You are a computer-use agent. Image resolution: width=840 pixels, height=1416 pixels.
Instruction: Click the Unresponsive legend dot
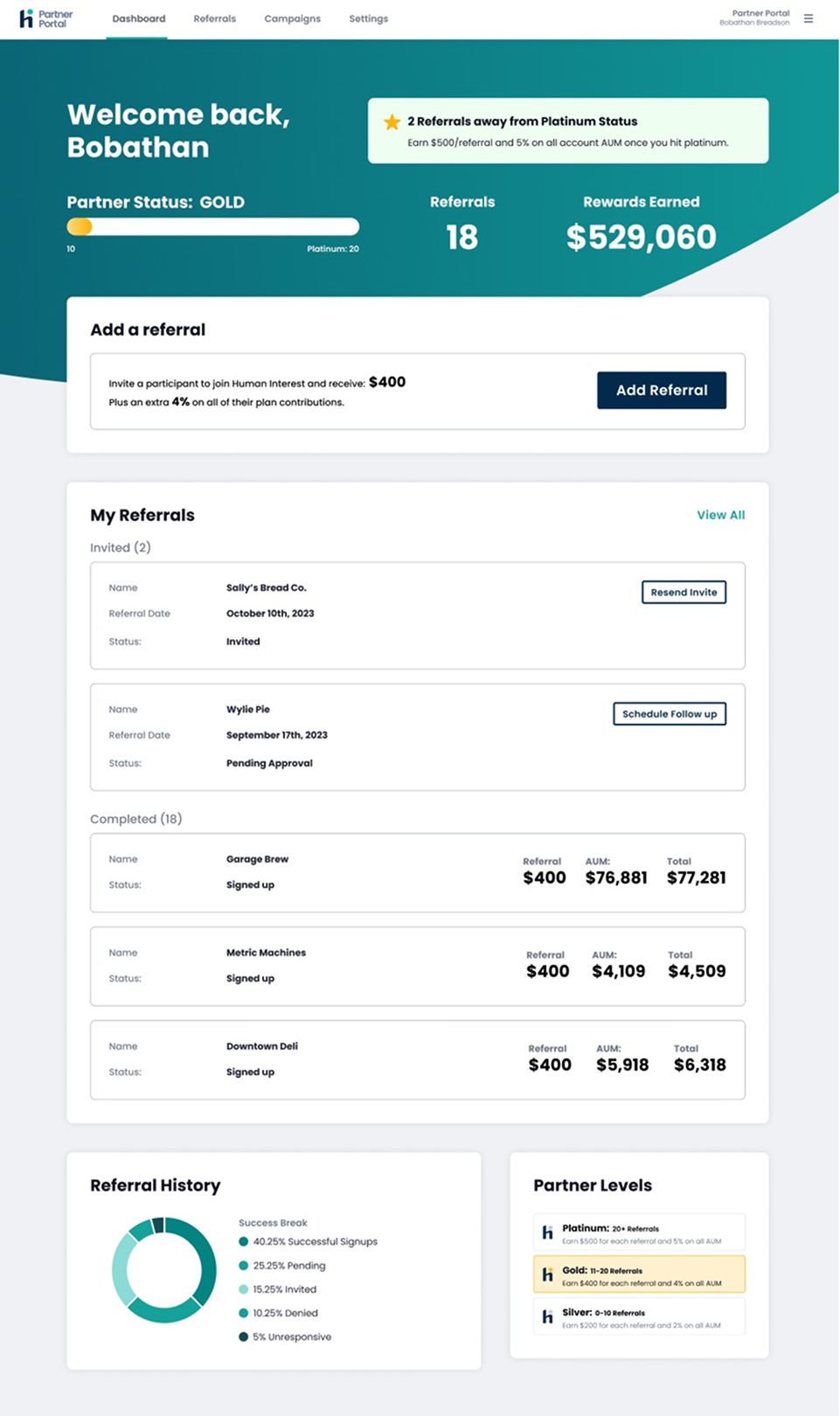[x=244, y=1336]
